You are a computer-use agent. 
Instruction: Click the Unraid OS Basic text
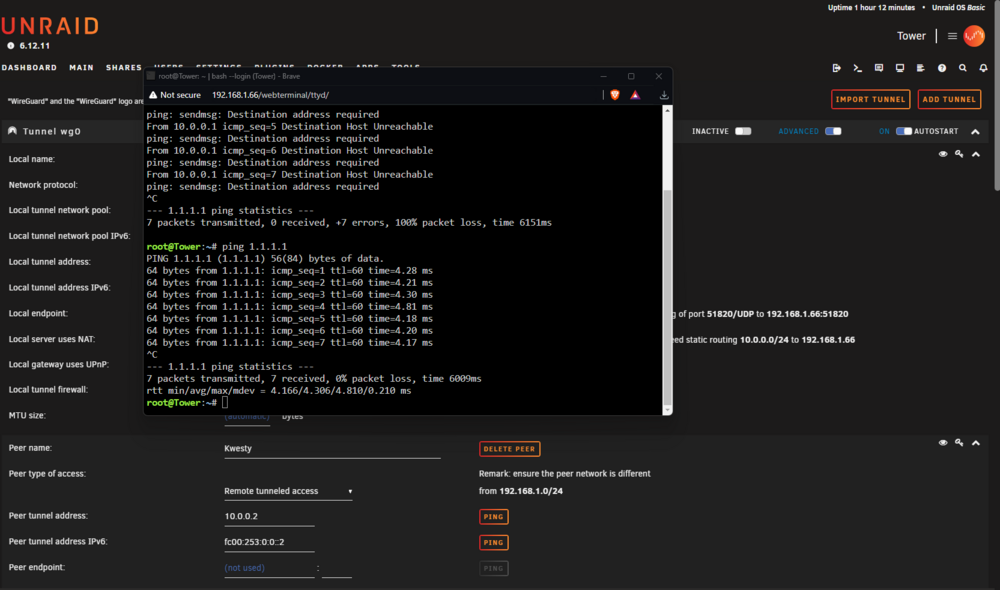pyautogui.click(x=958, y=8)
